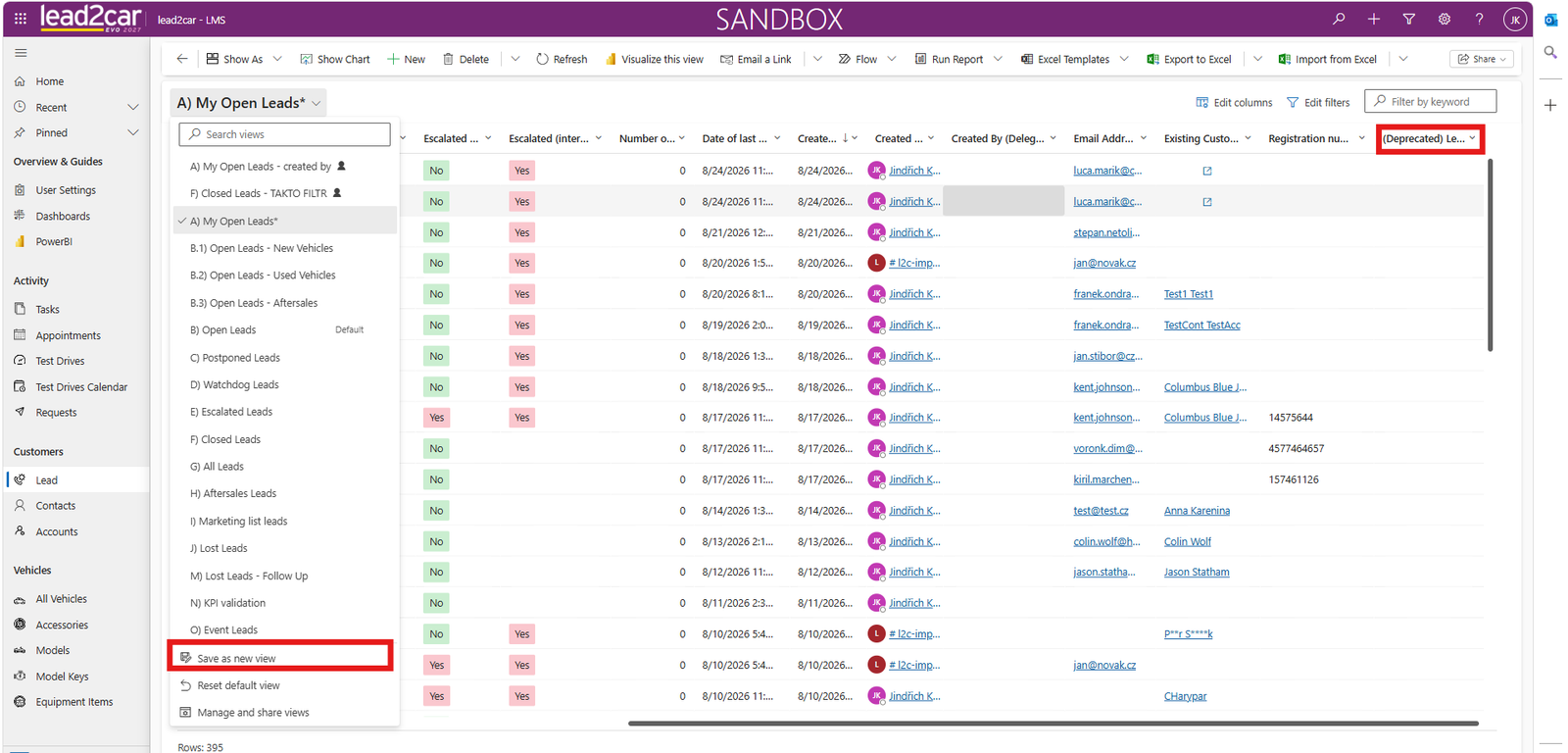The image size is (1568, 753).
Task: Open the JK user account avatar
Action: click(1515, 19)
